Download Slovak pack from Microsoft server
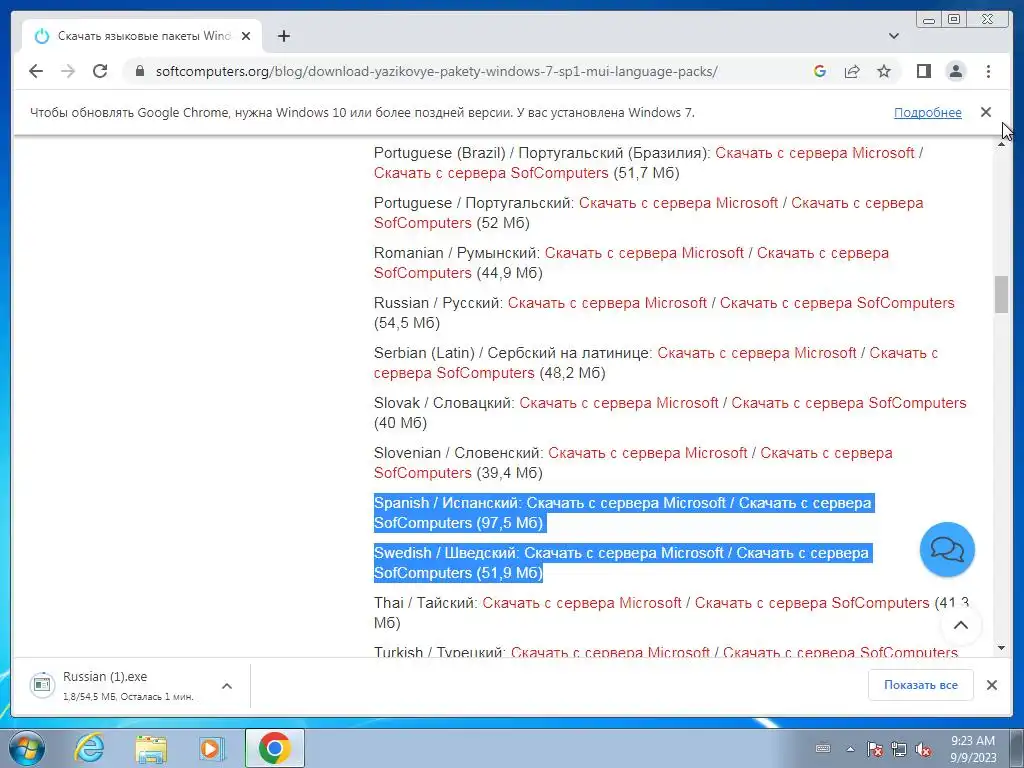This screenshot has height=768, width=1024. (x=618, y=403)
